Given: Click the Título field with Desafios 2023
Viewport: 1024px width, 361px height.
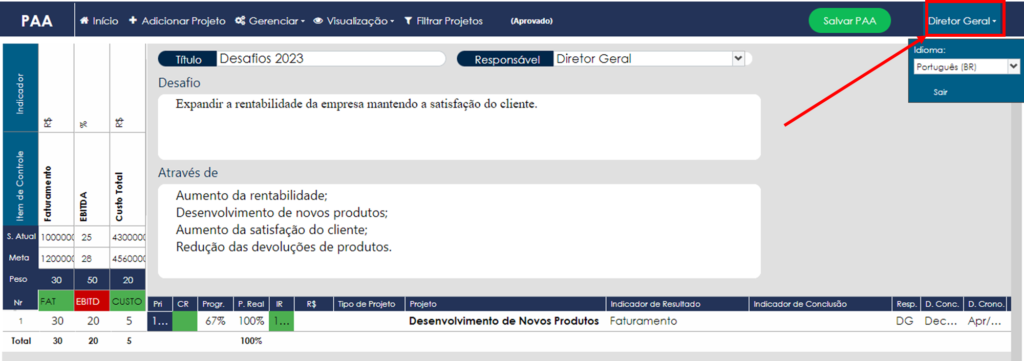Looking at the screenshot, I should (330, 58).
